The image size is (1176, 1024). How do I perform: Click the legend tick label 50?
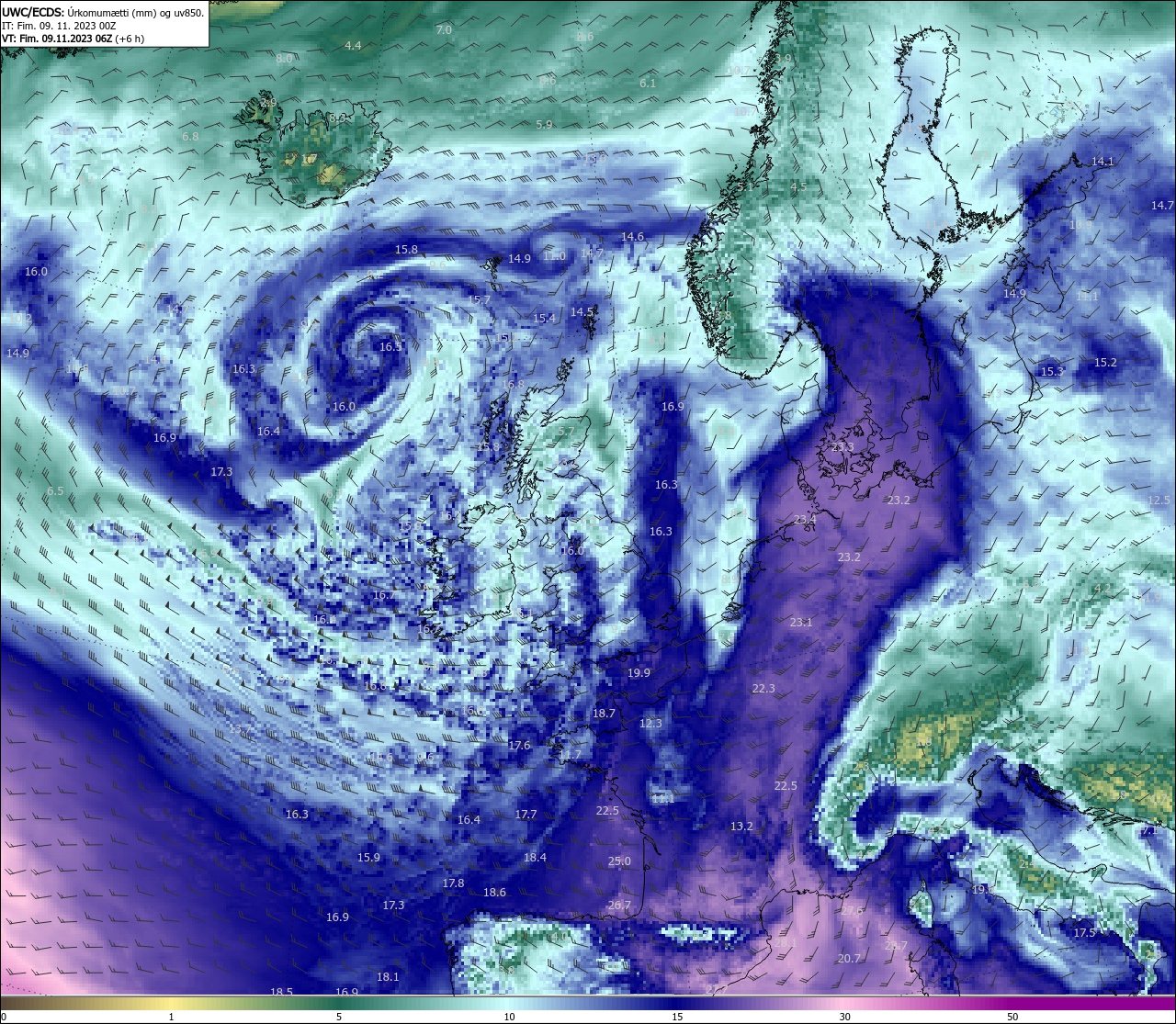click(1012, 1017)
